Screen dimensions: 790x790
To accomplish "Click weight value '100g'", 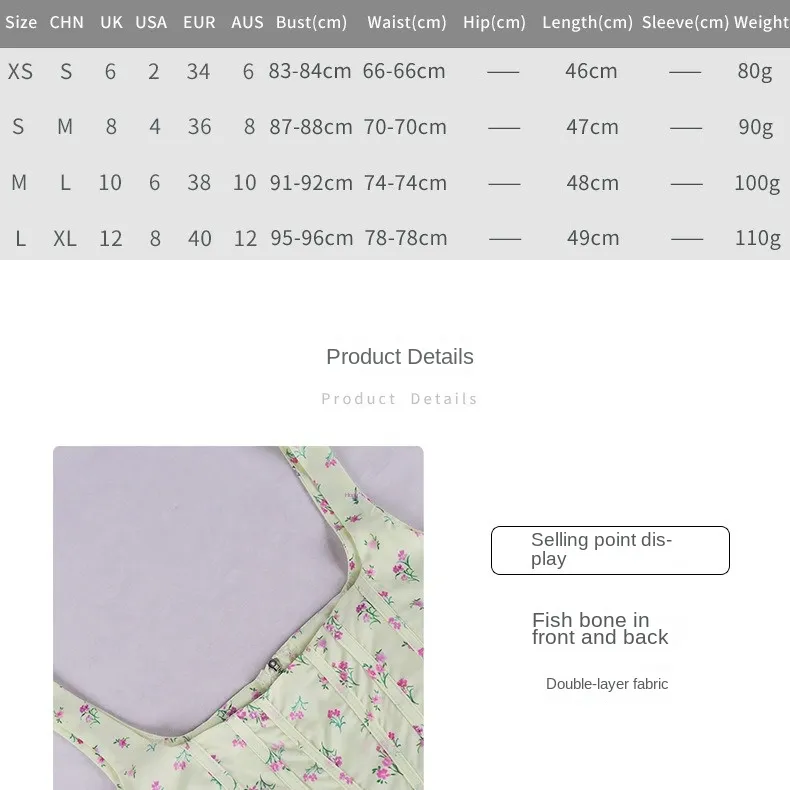I will (x=757, y=183).
